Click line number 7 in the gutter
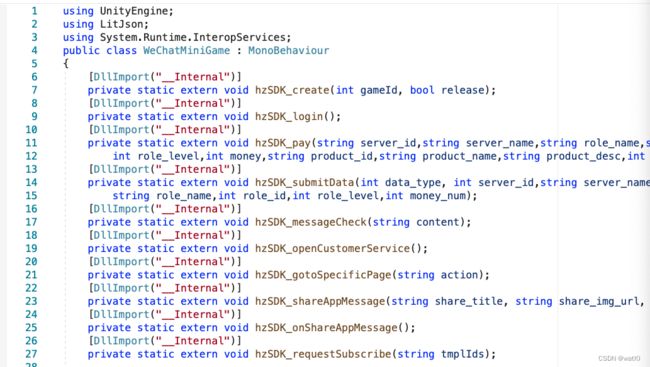Screen dimensions: 650x367 point(34,90)
